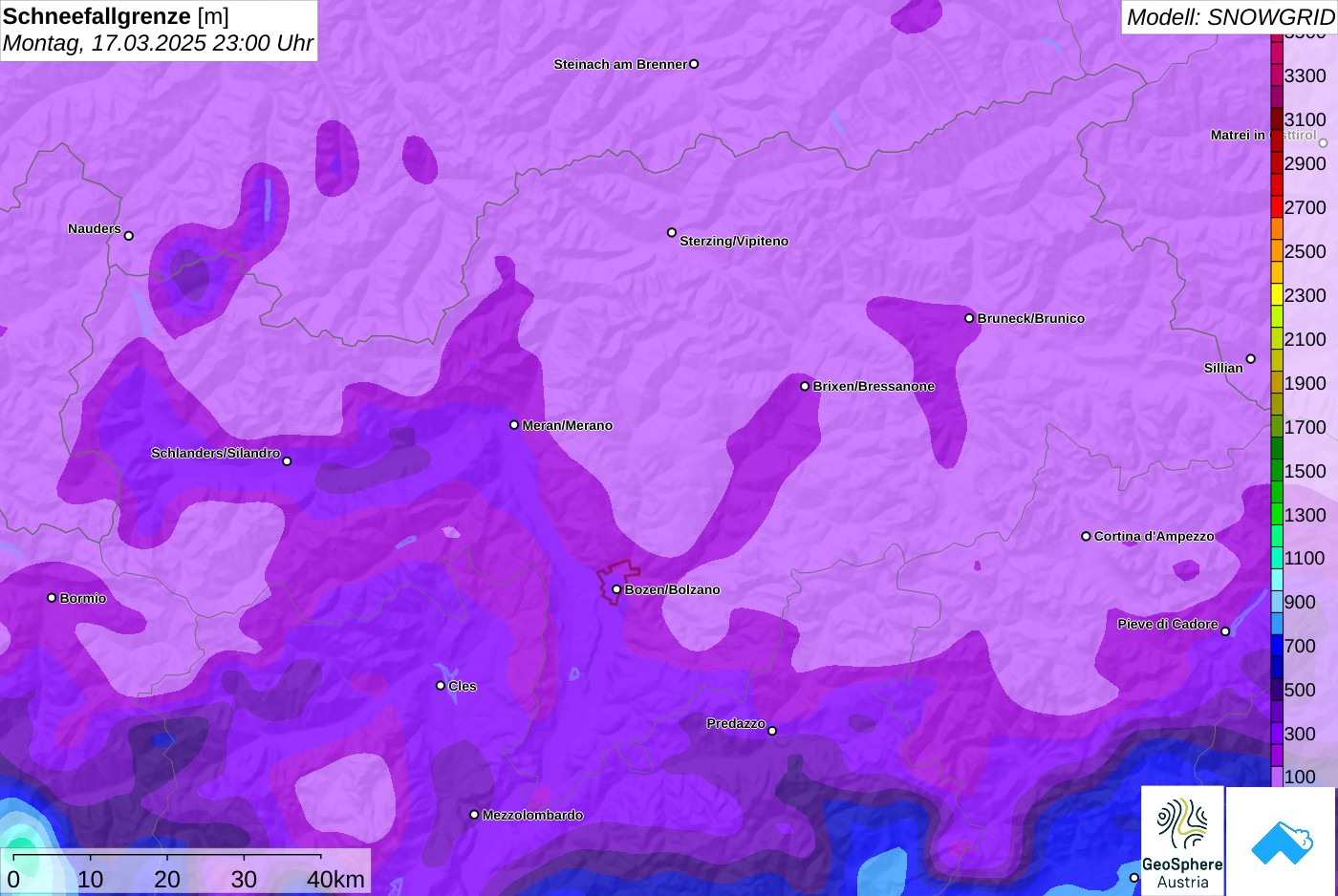Screen dimensions: 1338x896
Task: Click the legend value '2900'
Action: (1305, 163)
